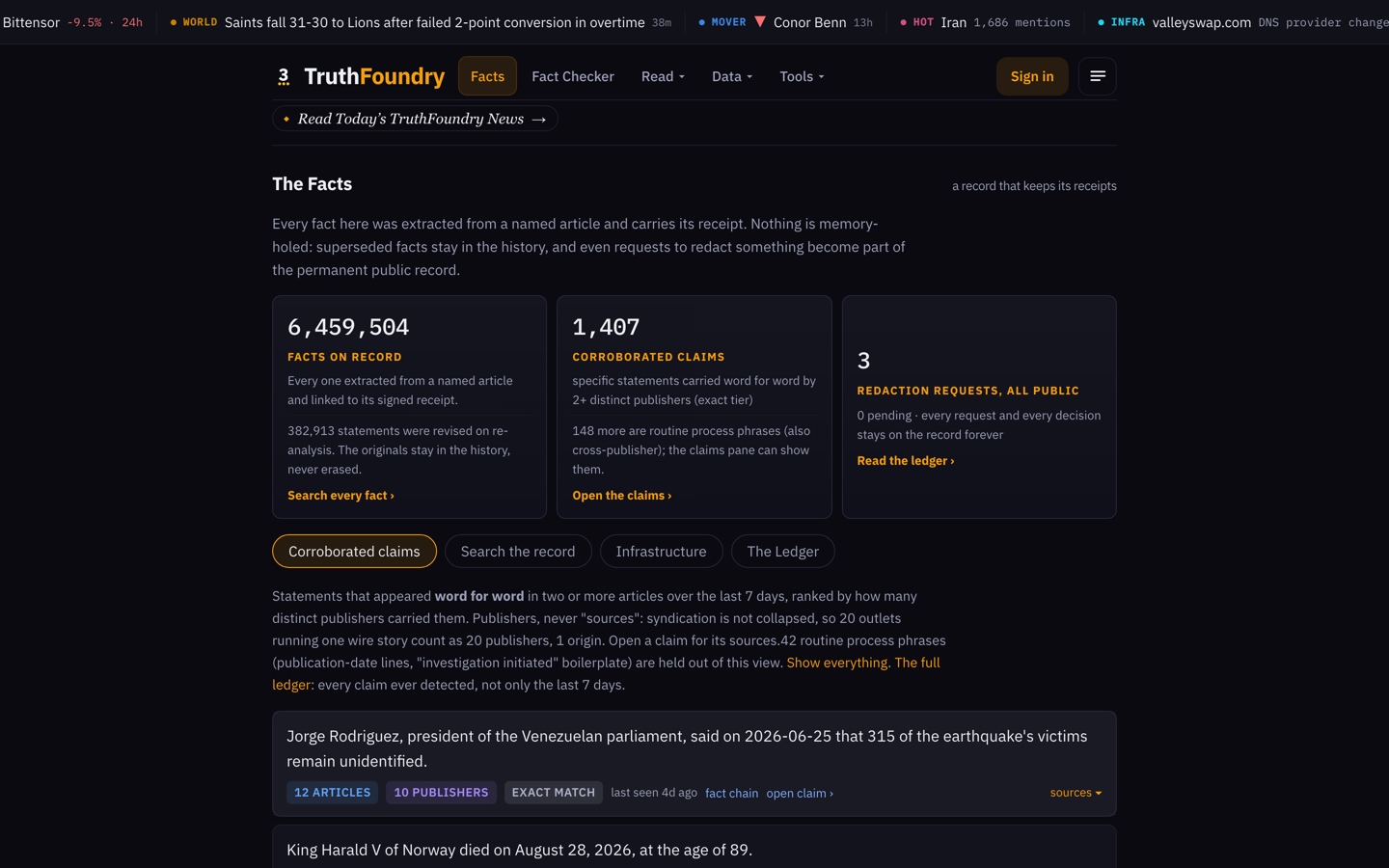The height and width of the screenshot is (868, 1389).
Task: Switch to The Ledger tab
Action: (x=782, y=552)
